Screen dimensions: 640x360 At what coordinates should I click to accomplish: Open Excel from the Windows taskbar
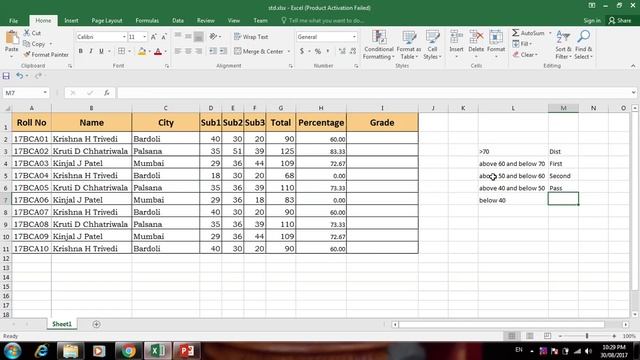coord(157,351)
